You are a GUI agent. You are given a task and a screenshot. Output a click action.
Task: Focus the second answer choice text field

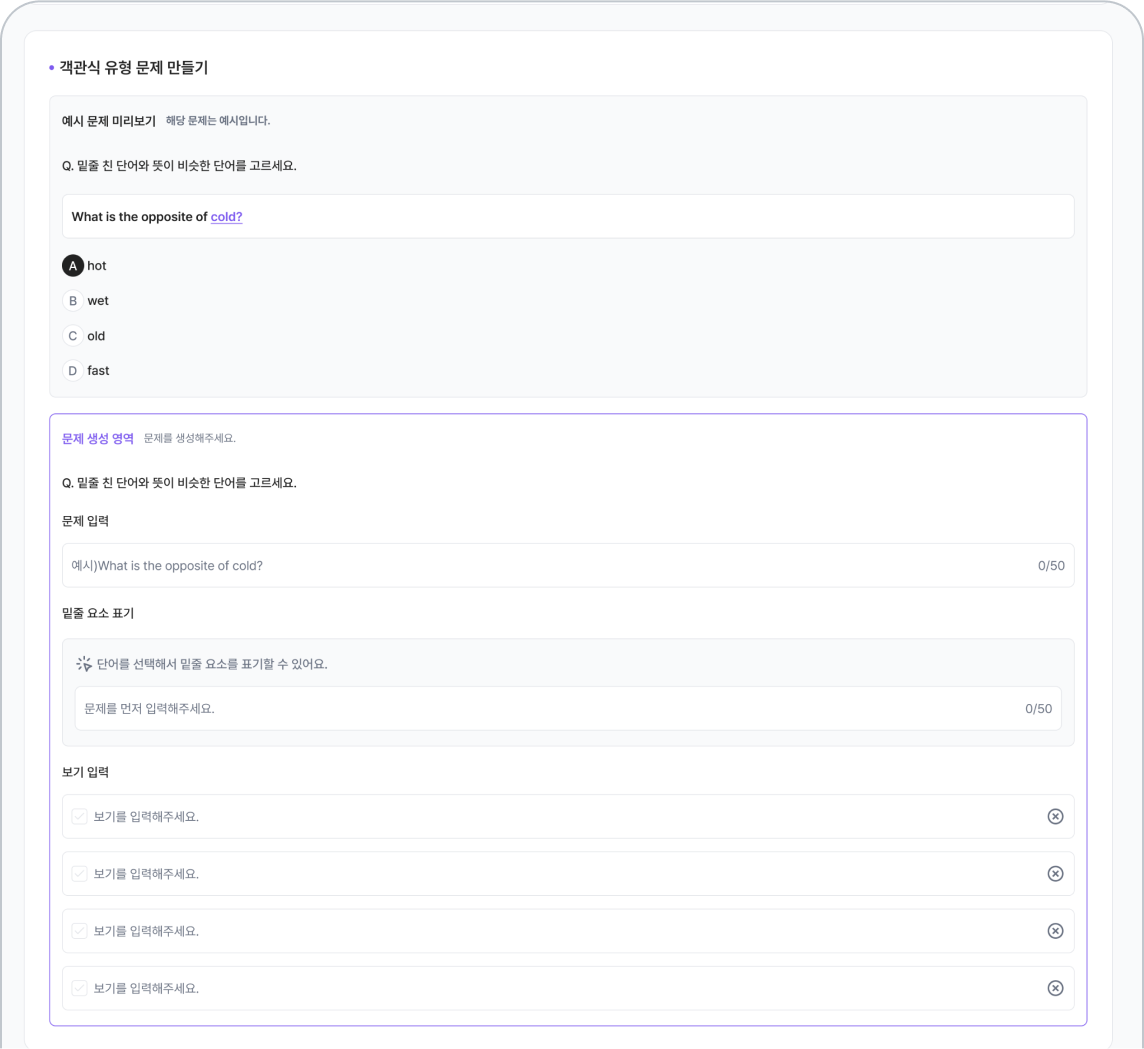560,874
